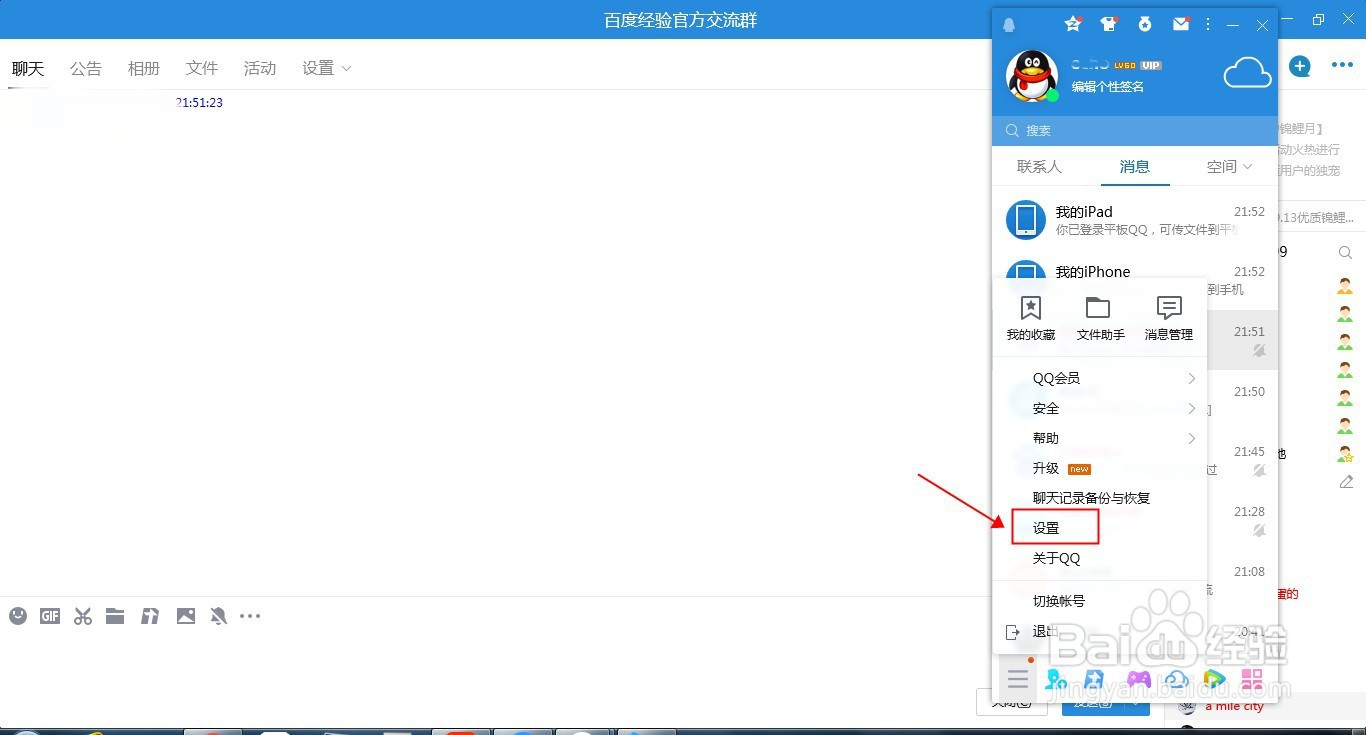Click the penguin logo in QQ panel header

(x=1009, y=25)
